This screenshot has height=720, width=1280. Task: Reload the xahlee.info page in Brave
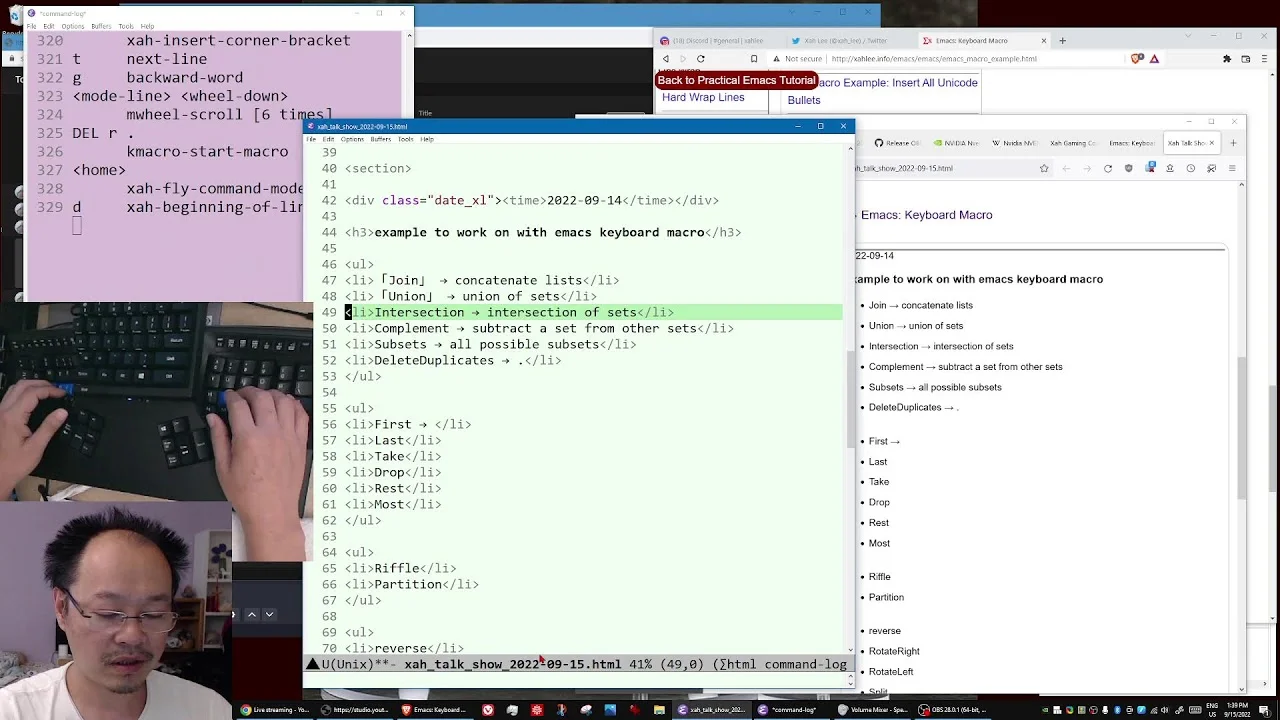tap(700, 59)
